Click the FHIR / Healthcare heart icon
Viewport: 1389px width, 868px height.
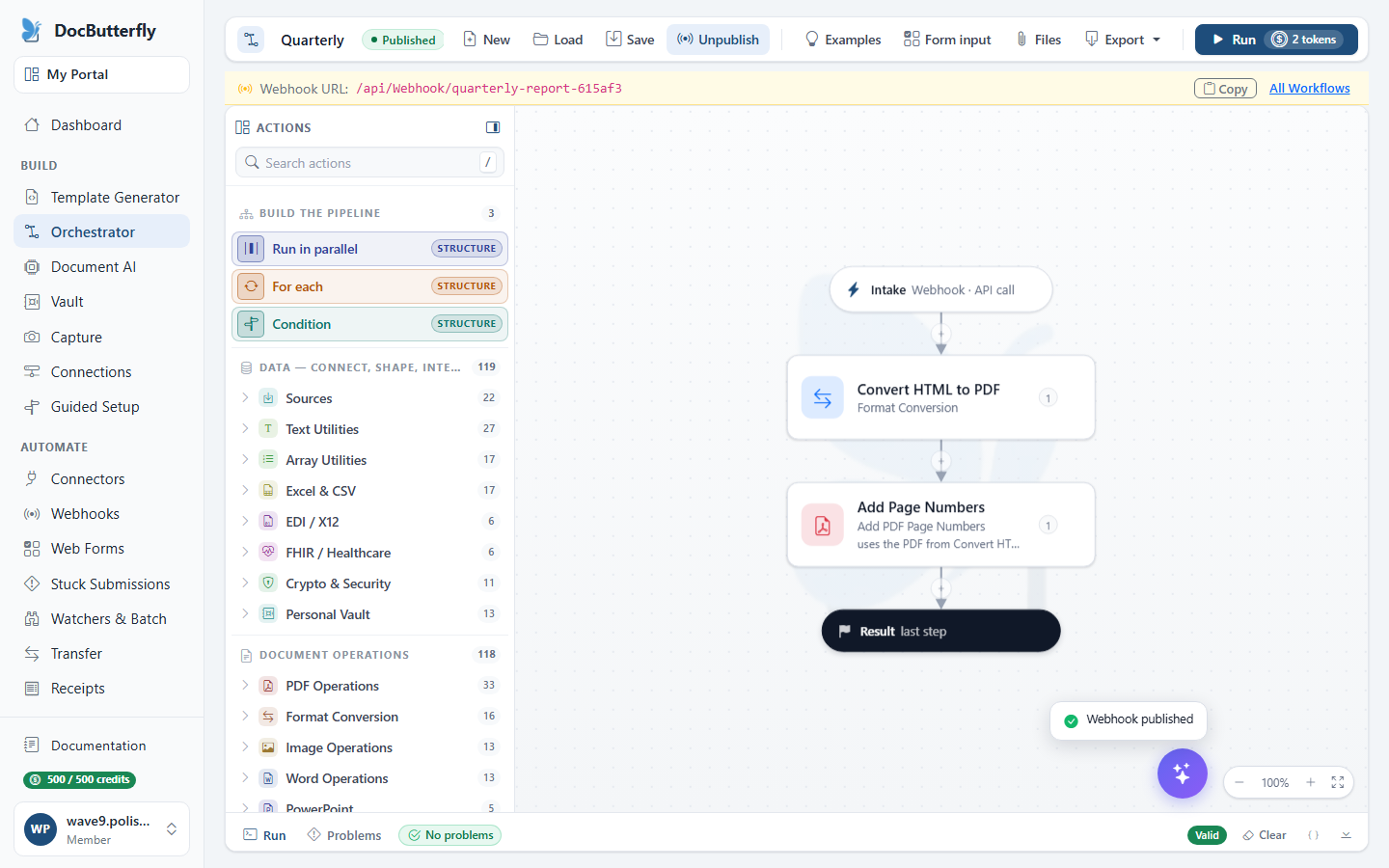coord(268,553)
